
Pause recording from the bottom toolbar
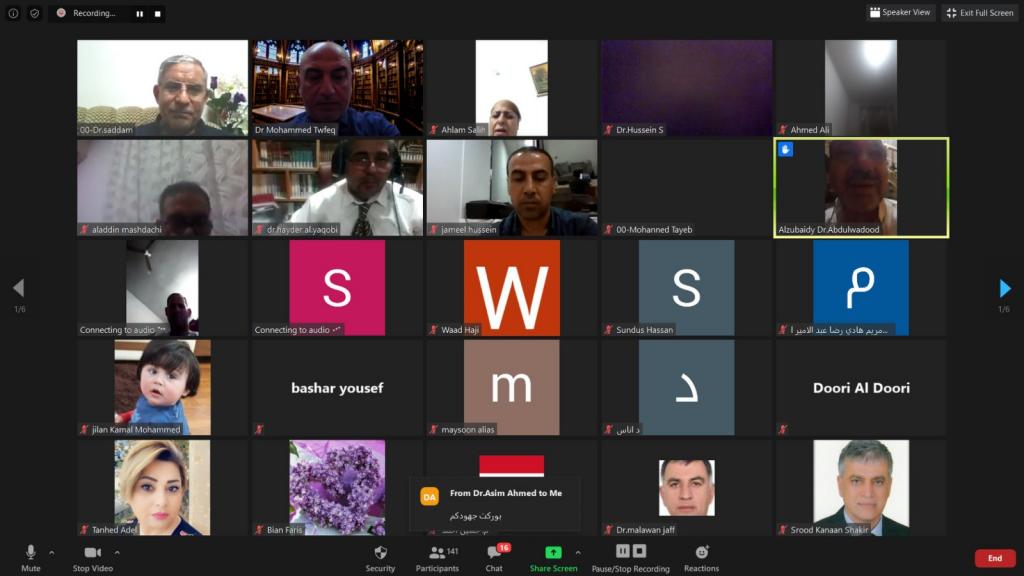click(x=622, y=551)
